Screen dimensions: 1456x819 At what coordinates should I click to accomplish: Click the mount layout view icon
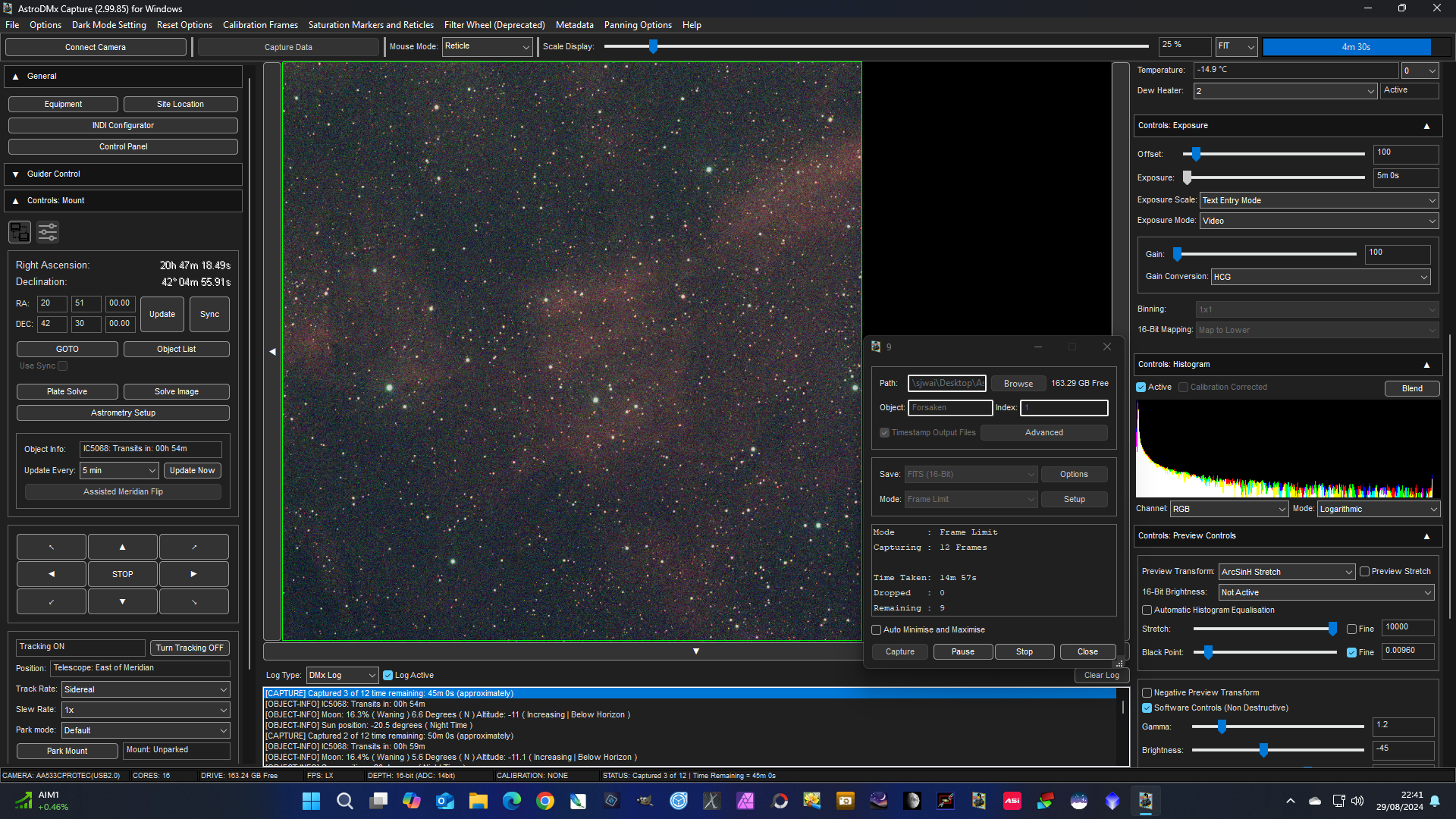coord(20,231)
